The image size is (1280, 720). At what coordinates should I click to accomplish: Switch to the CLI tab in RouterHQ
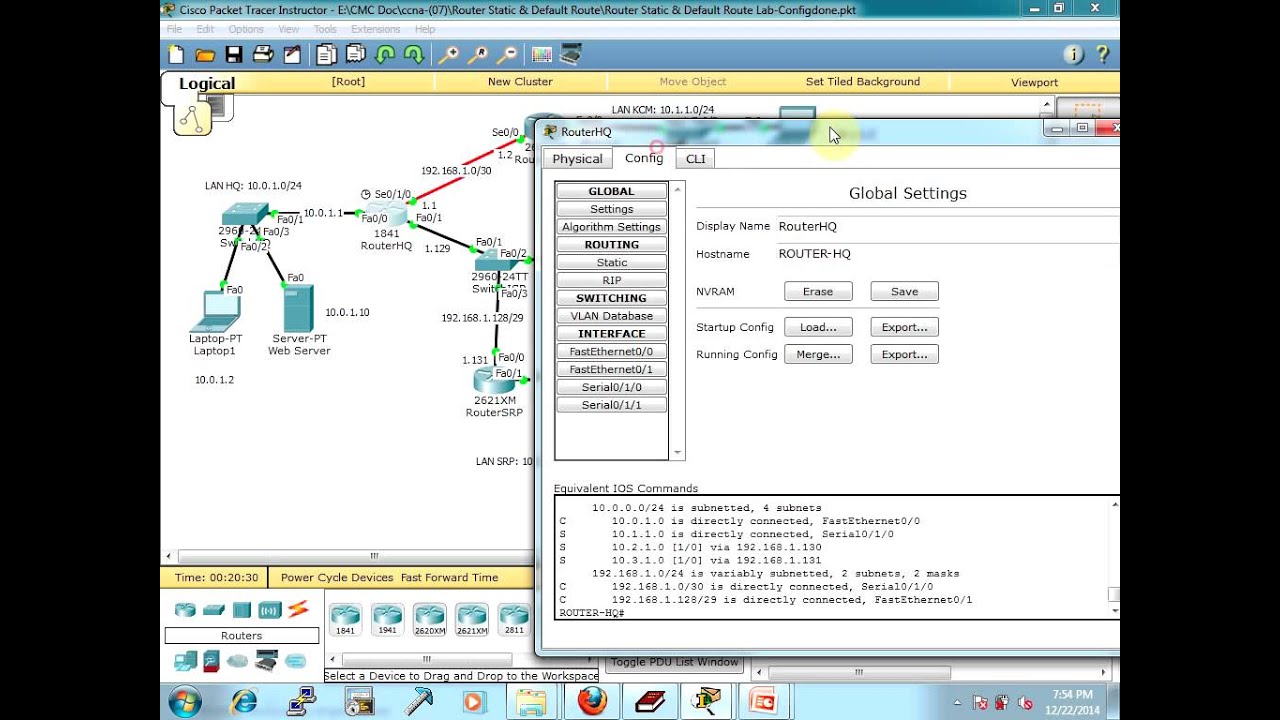click(x=695, y=159)
